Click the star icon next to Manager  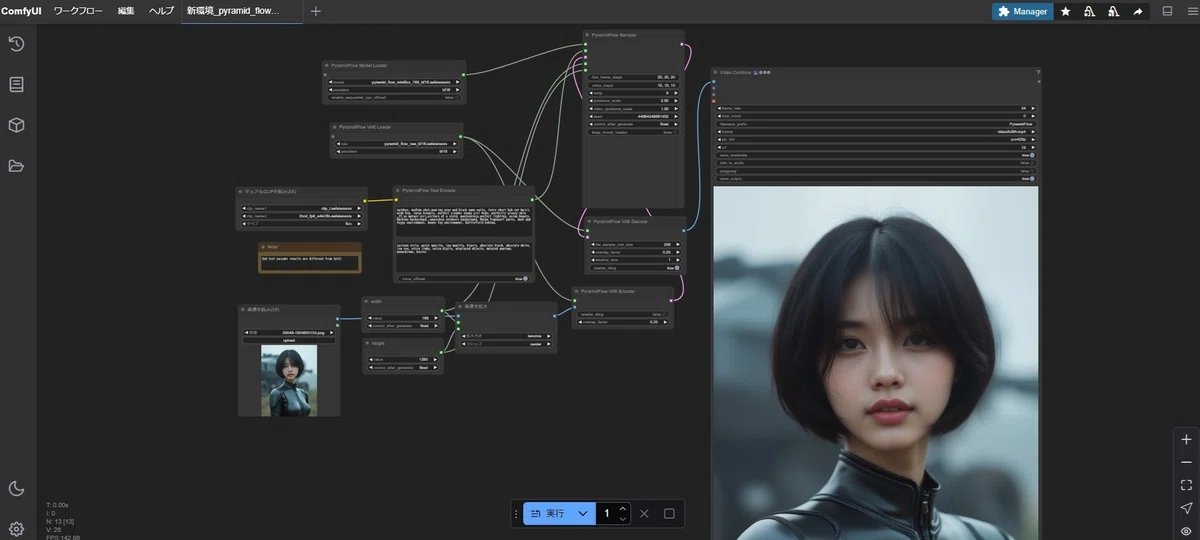[x=1066, y=11]
